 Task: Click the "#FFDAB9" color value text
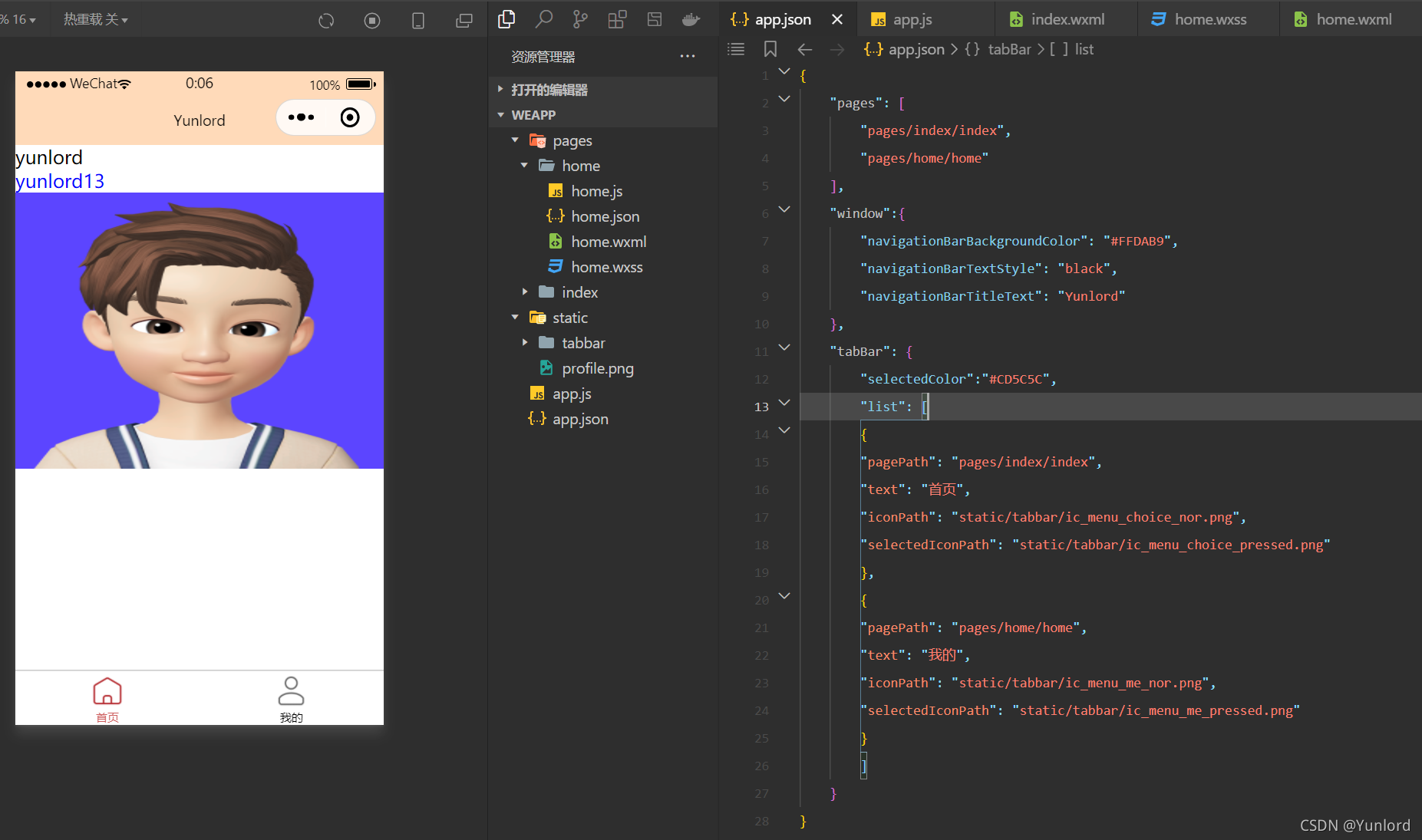pyautogui.click(x=1137, y=241)
